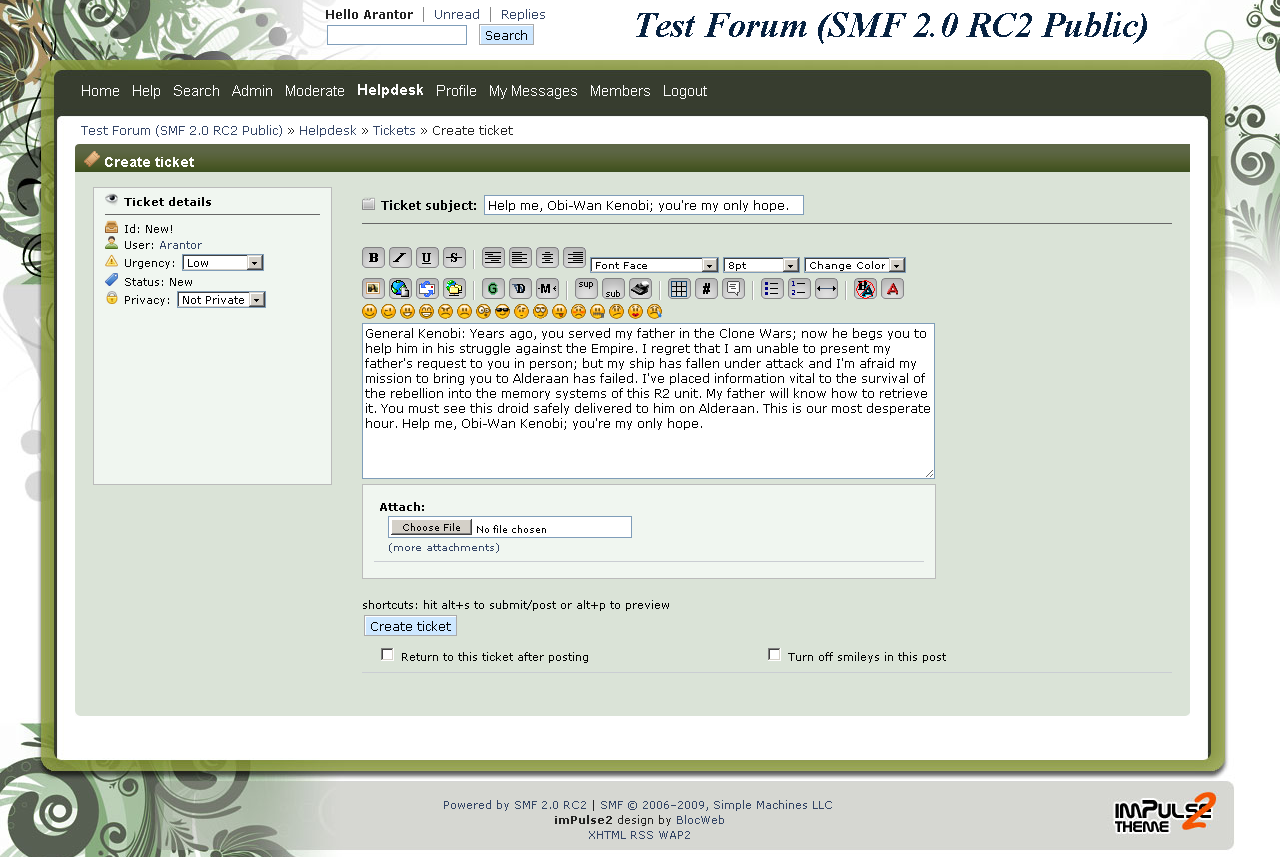
Task: Focus the header search input field
Action: click(397, 35)
